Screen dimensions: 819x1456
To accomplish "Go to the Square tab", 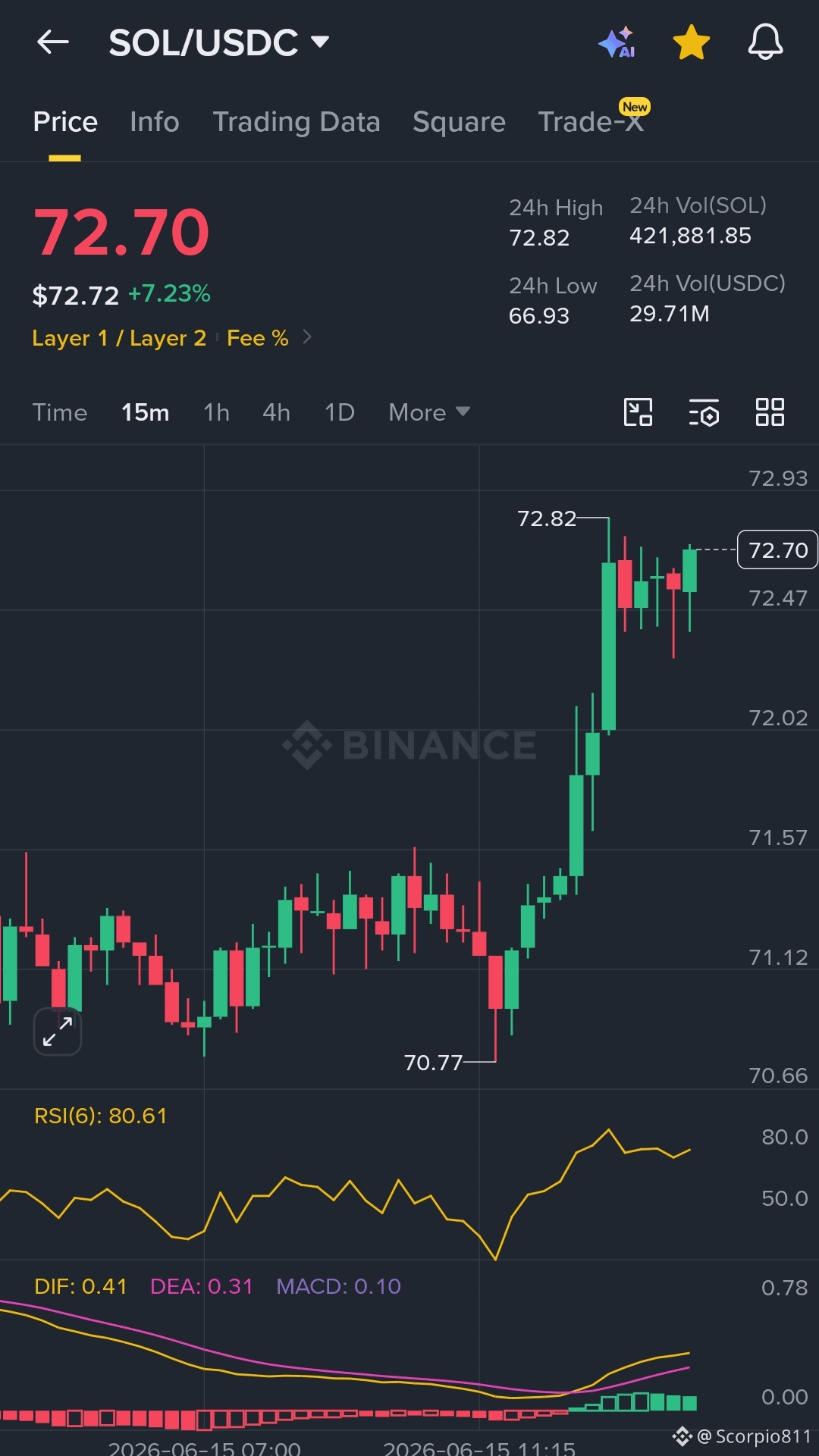I will coord(459,122).
